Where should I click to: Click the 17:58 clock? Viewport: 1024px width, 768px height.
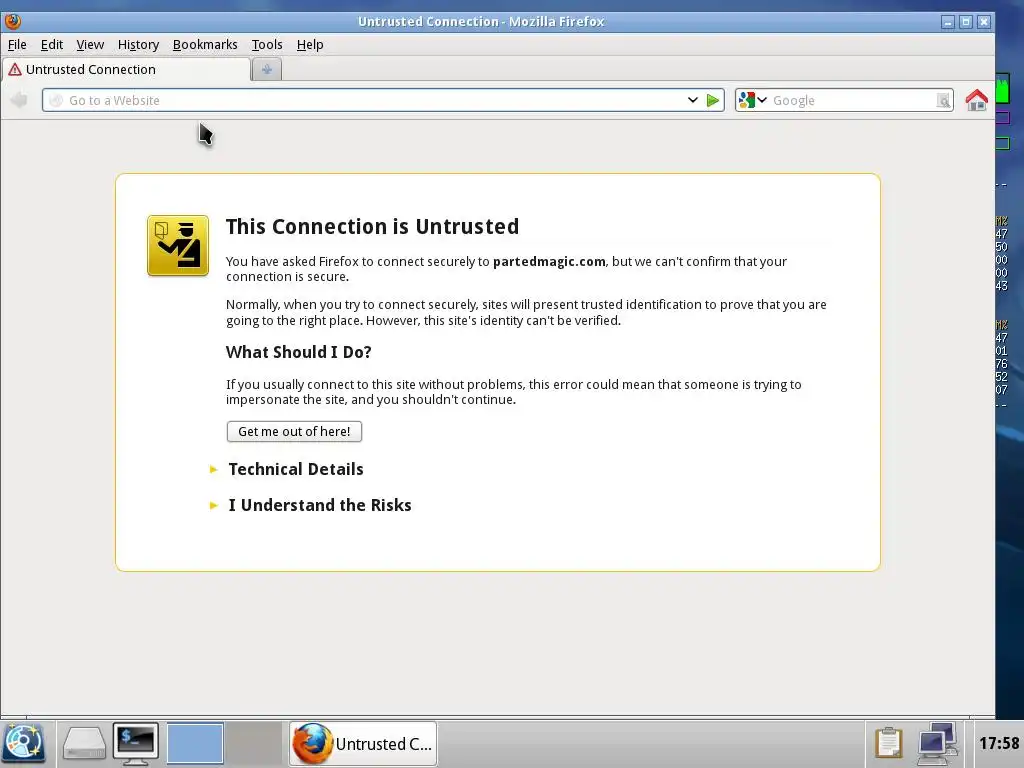999,743
